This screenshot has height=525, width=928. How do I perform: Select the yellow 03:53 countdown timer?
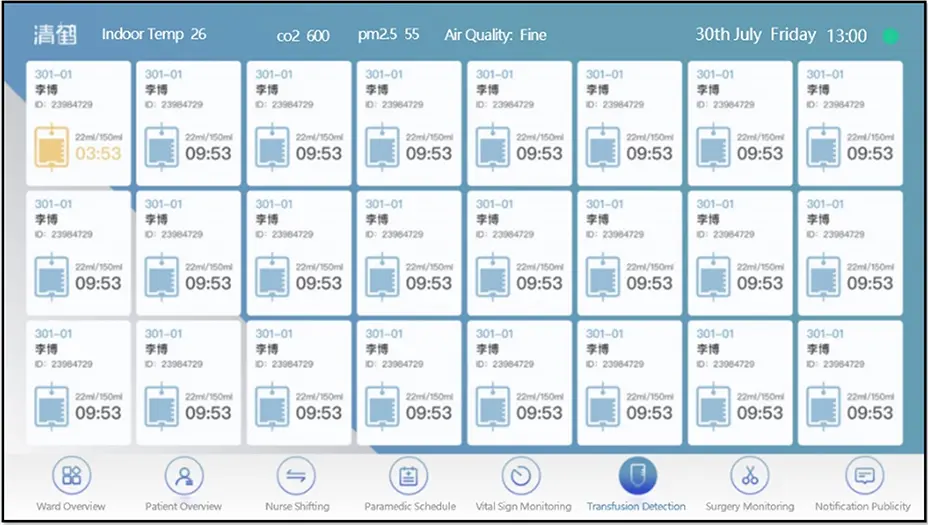[x=97, y=154]
